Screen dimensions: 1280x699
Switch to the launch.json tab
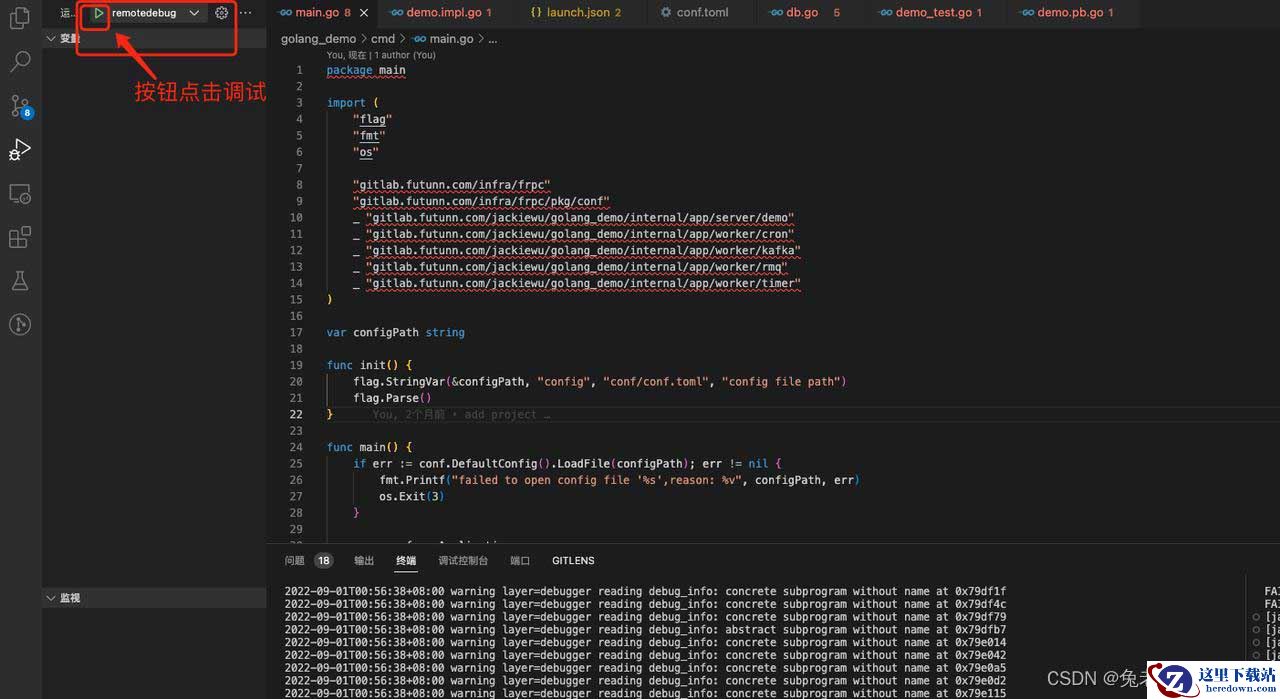[575, 13]
